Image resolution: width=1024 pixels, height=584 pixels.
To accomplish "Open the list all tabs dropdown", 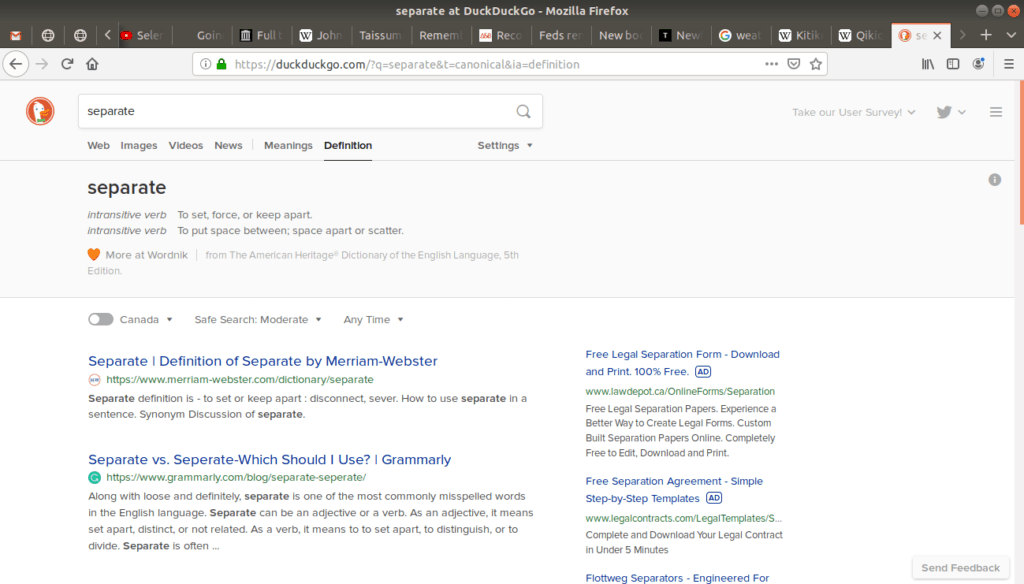I will [1011, 35].
